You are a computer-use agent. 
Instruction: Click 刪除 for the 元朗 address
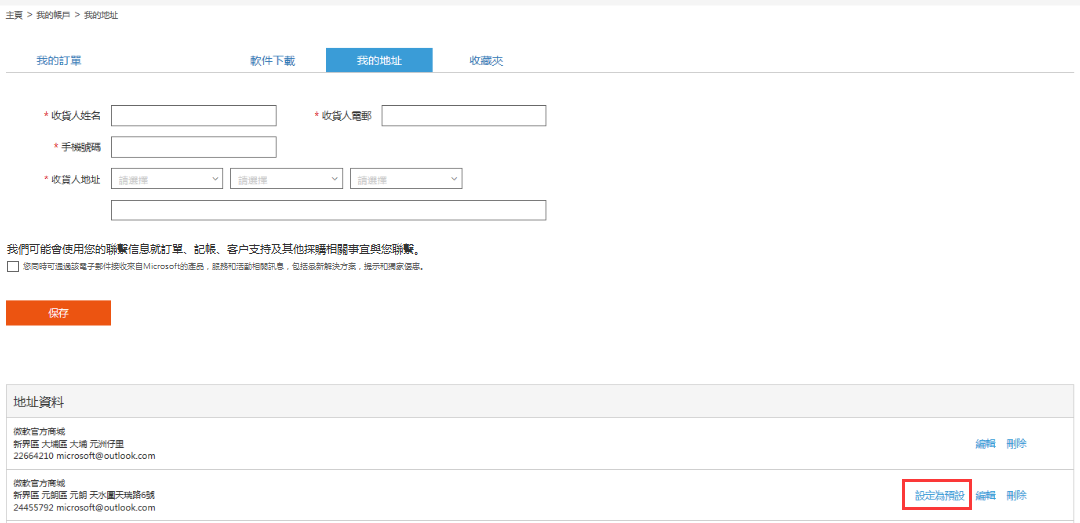click(x=1016, y=496)
